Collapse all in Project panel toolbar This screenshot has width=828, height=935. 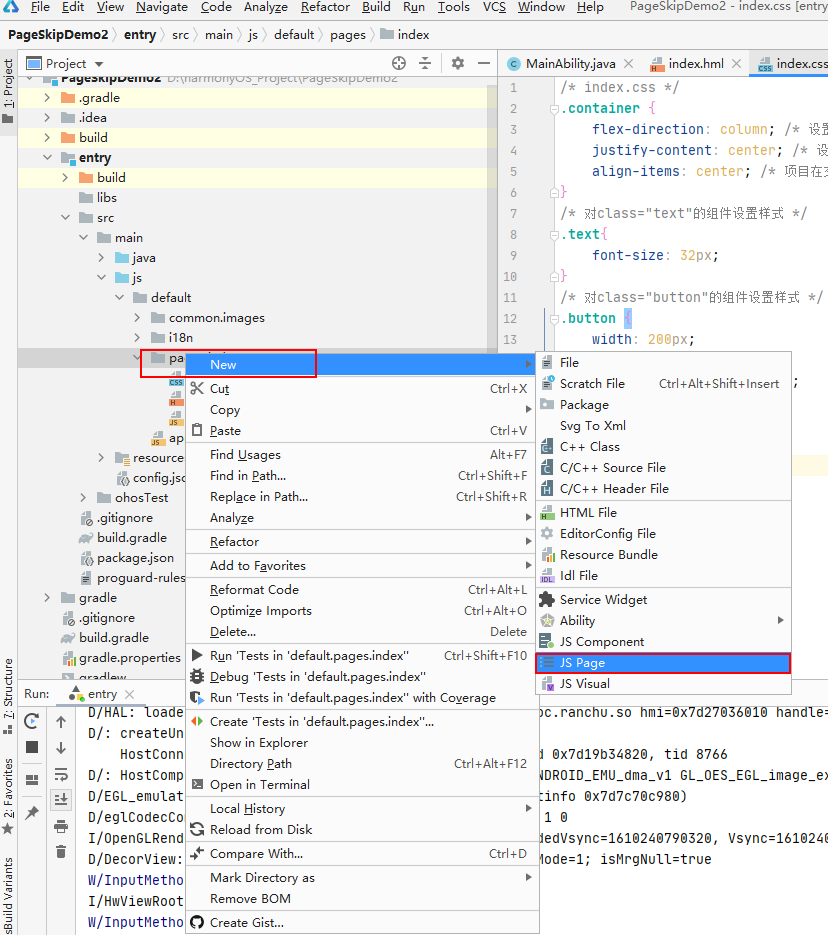[x=426, y=63]
